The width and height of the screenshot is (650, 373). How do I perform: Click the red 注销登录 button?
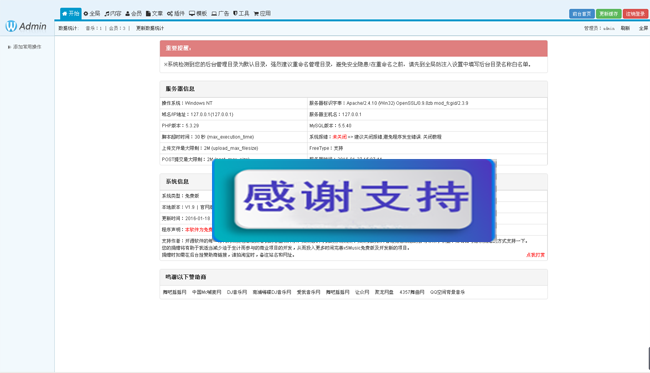(635, 14)
